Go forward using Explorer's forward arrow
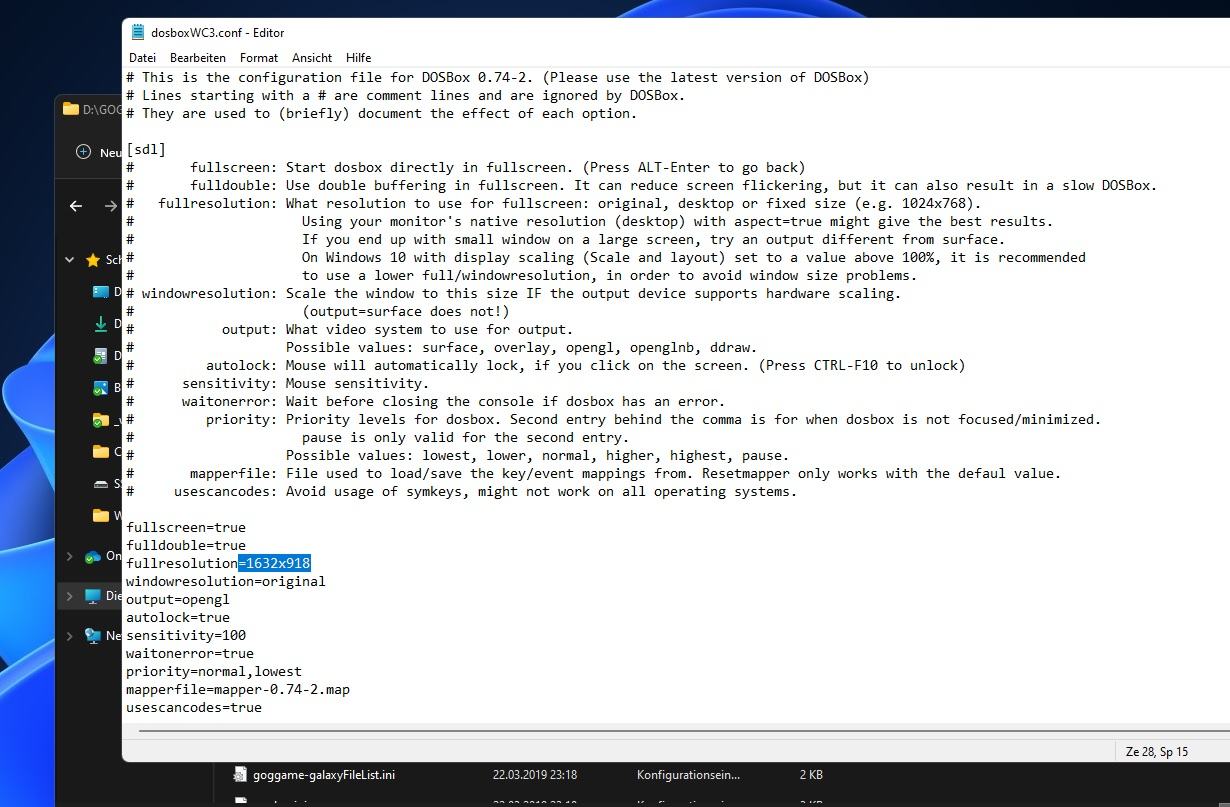The height and width of the screenshot is (807, 1230). tap(110, 206)
